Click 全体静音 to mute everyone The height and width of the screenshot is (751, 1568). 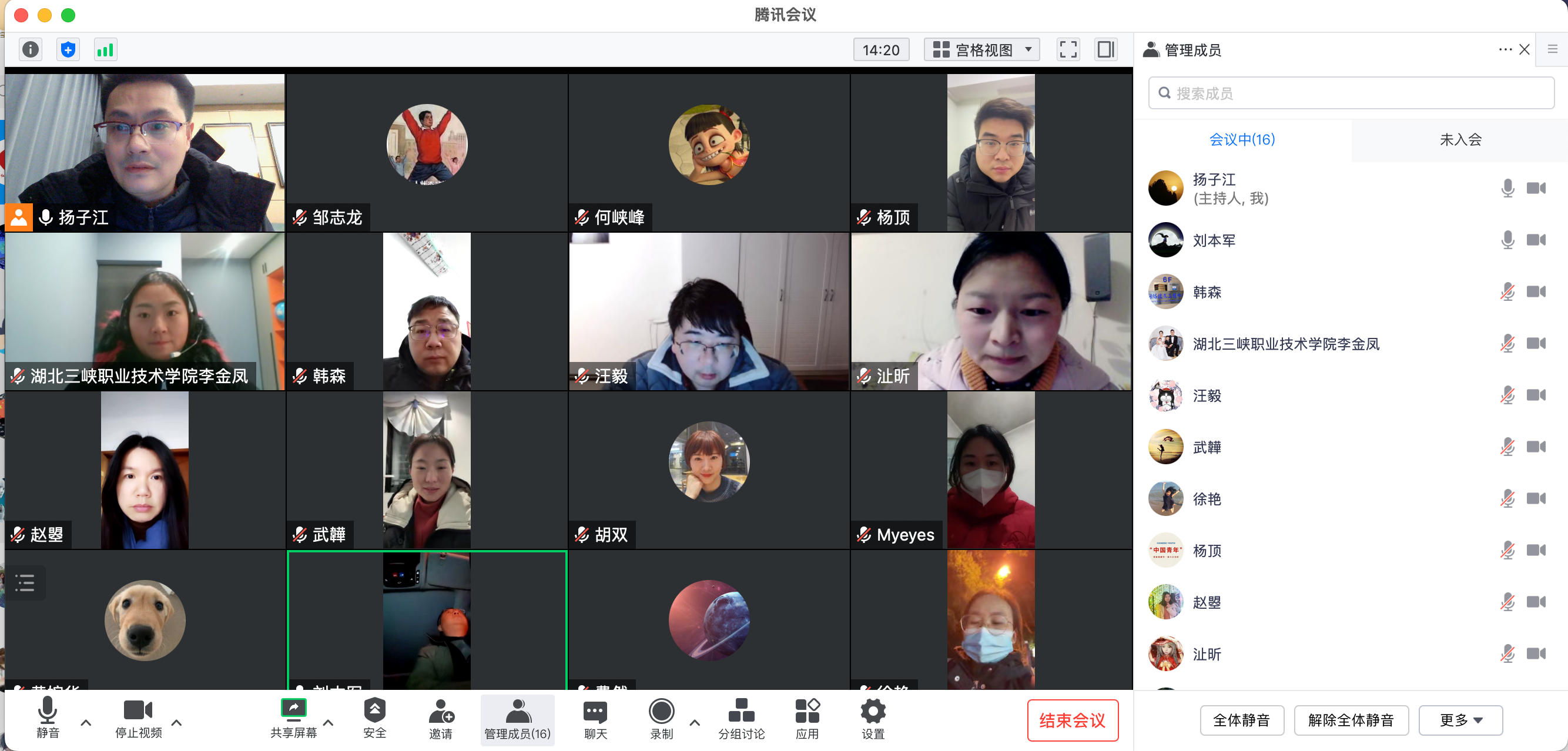(x=1242, y=720)
